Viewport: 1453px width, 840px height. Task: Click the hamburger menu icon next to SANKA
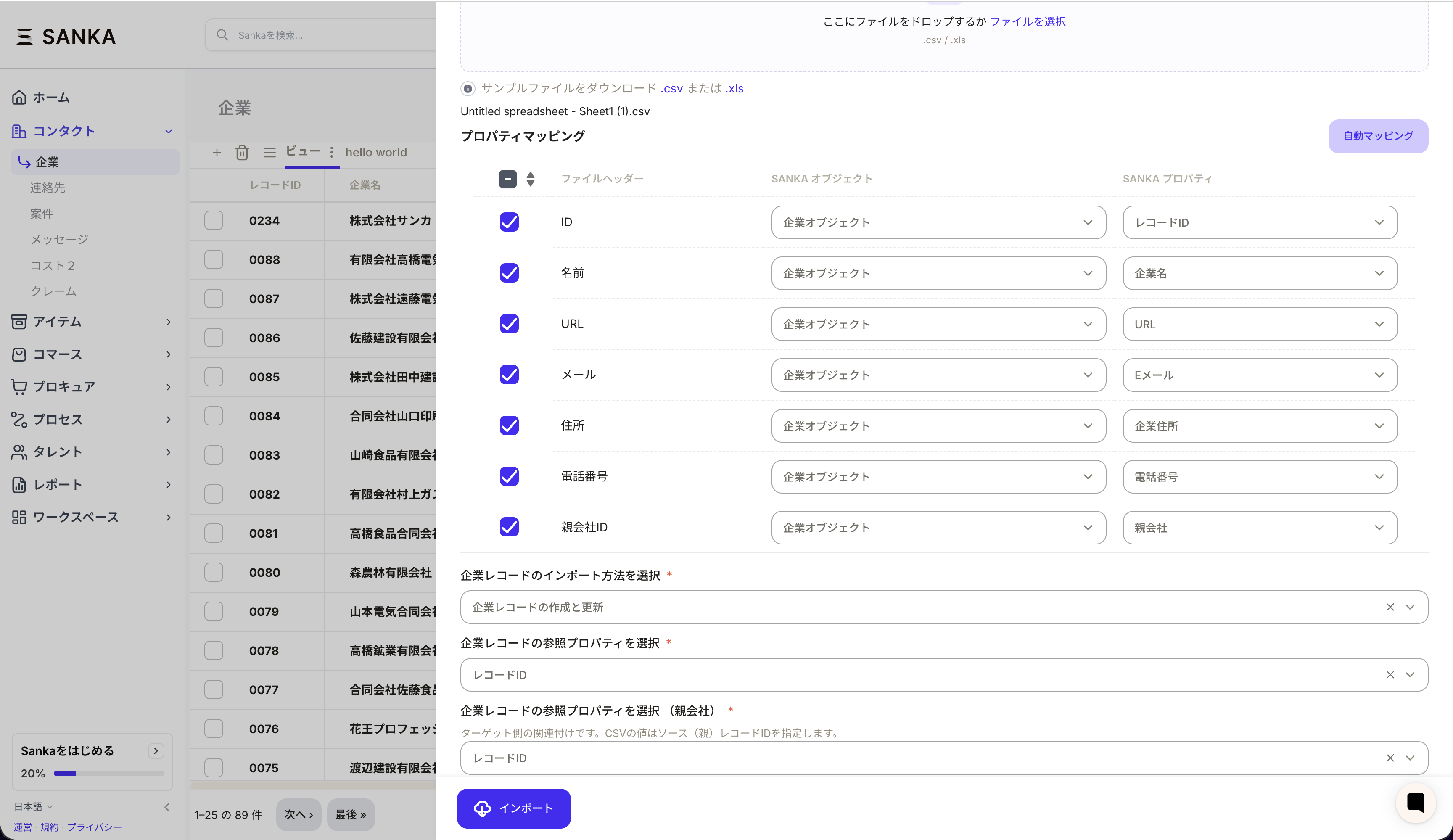pos(24,36)
